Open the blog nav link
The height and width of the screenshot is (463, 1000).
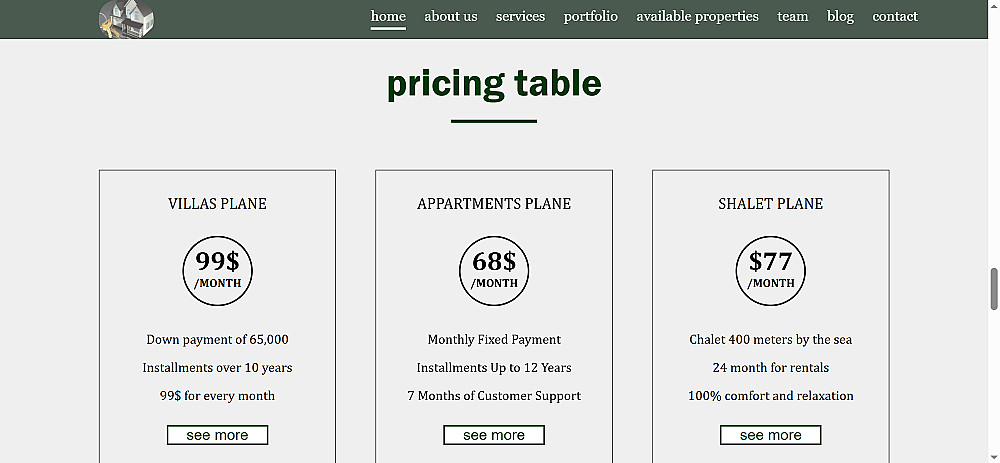click(x=840, y=16)
